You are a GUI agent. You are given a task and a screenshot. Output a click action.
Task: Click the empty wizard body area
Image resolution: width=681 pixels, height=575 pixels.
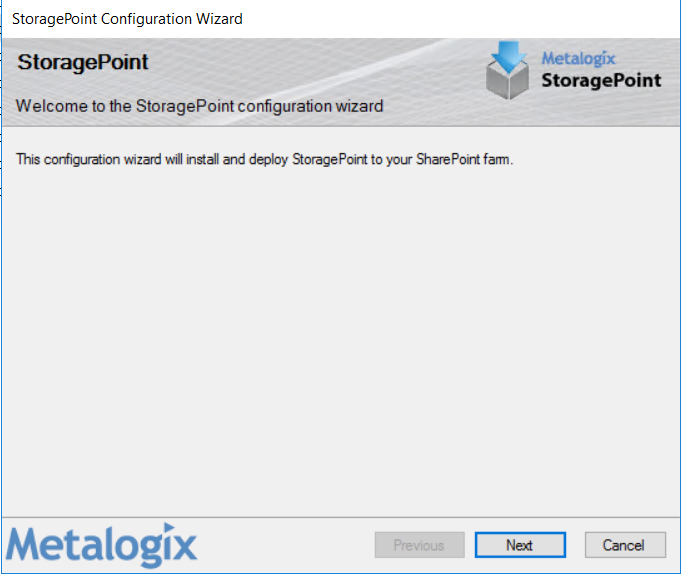tap(340, 339)
